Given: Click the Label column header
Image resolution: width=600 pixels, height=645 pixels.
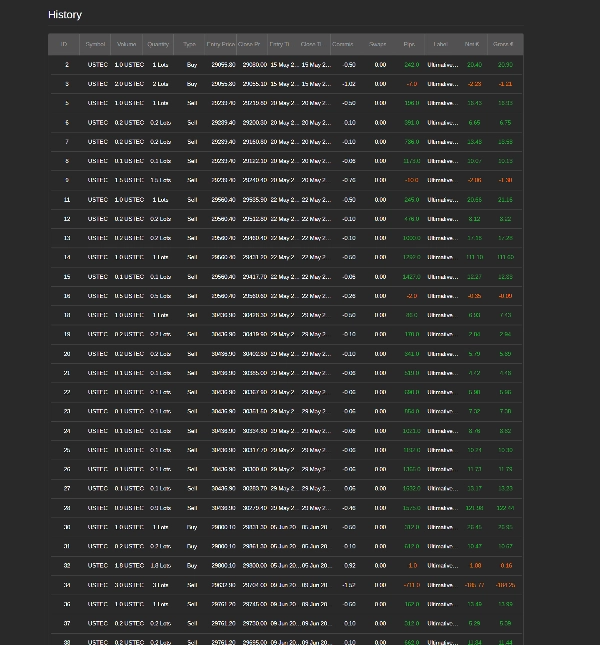Looking at the screenshot, I should coord(440,44).
